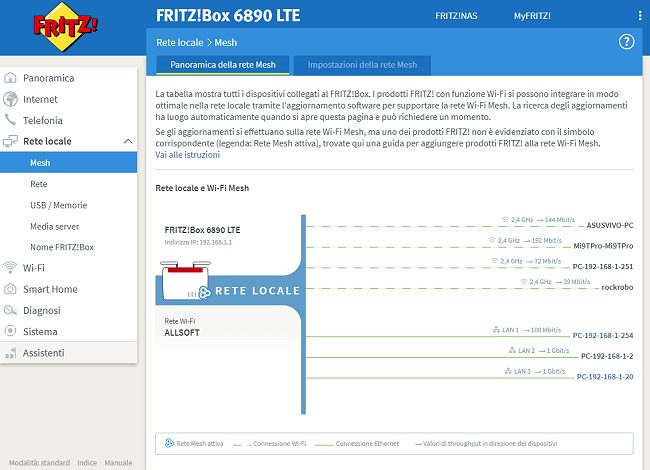Click the Mesh active icon on router
The image size is (650, 470).
tap(204, 293)
